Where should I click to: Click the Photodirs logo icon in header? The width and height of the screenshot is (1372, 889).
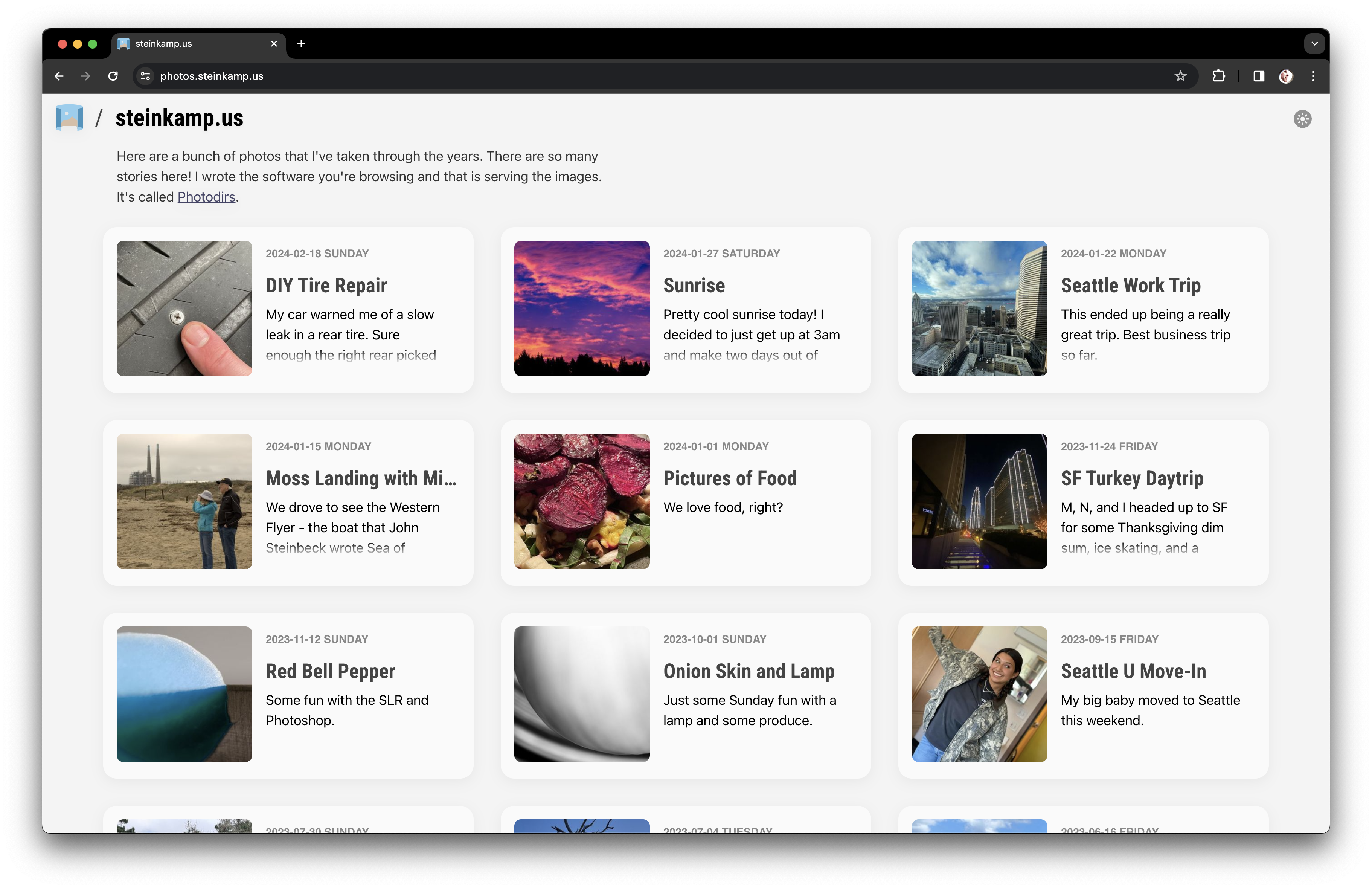pyautogui.click(x=69, y=118)
